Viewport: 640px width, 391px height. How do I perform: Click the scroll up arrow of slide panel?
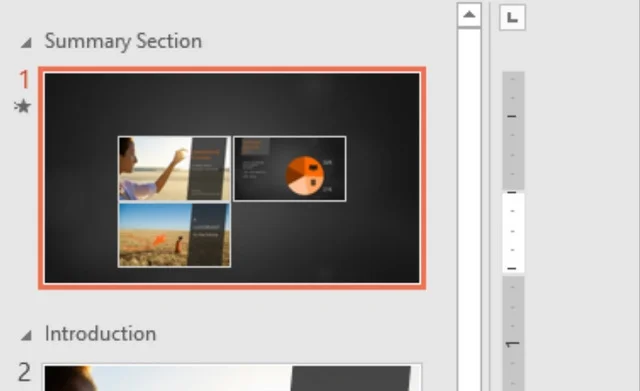tap(469, 15)
